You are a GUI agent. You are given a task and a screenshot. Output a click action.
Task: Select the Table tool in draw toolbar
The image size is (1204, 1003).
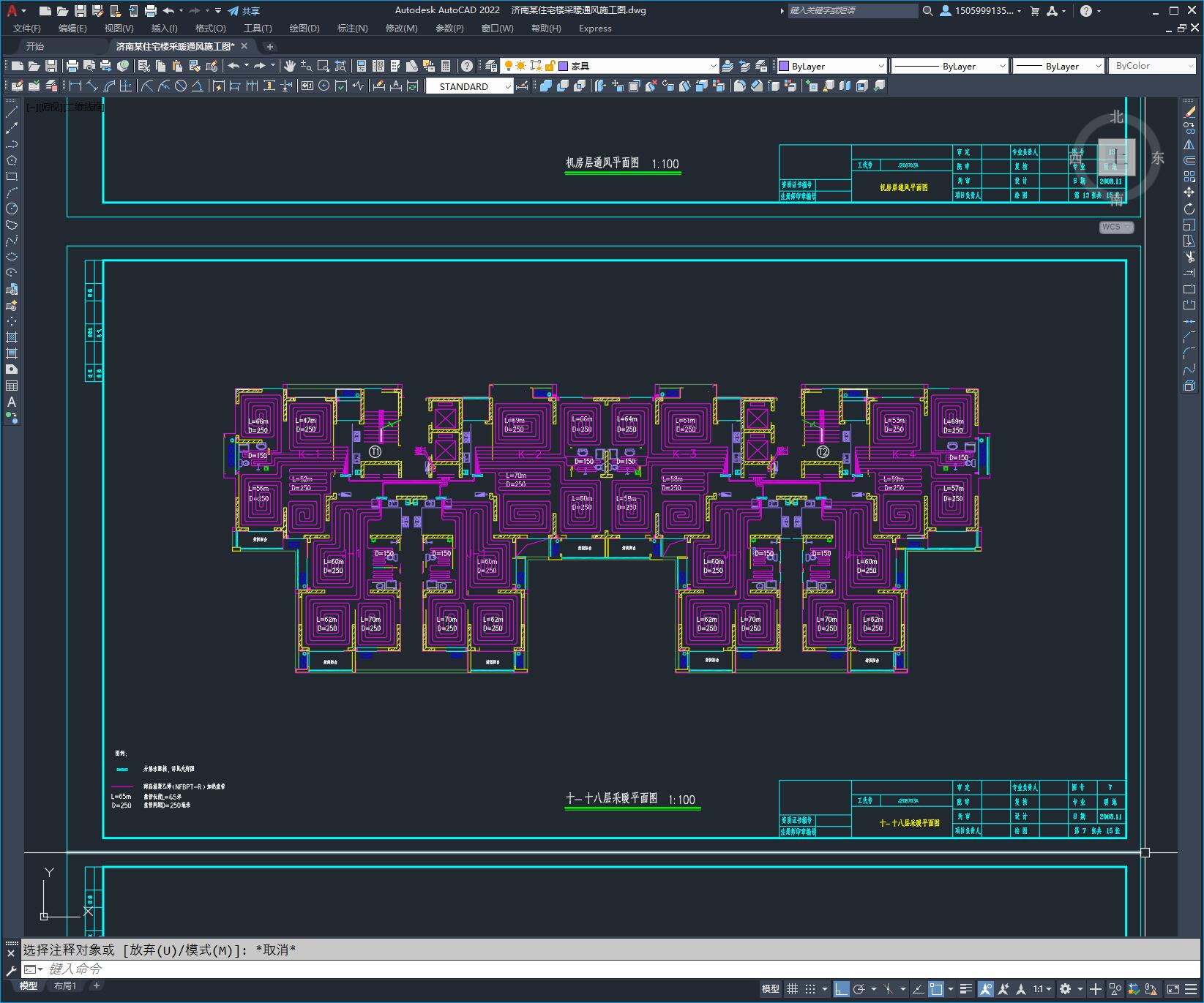[x=11, y=386]
